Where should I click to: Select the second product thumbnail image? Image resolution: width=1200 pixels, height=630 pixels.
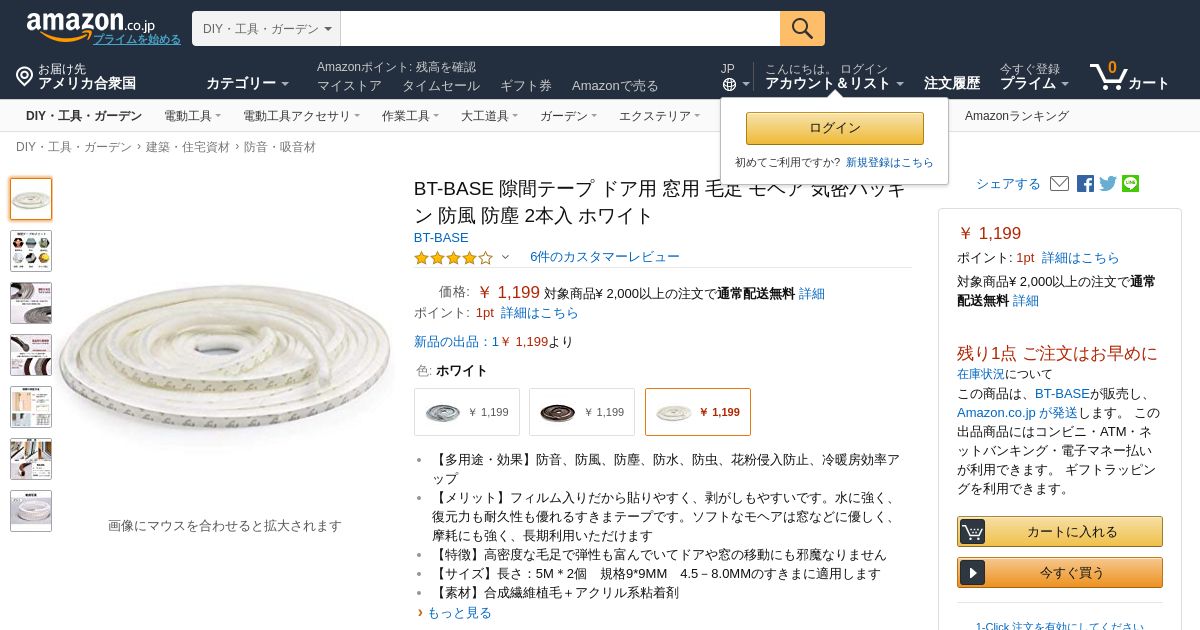[x=31, y=251]
